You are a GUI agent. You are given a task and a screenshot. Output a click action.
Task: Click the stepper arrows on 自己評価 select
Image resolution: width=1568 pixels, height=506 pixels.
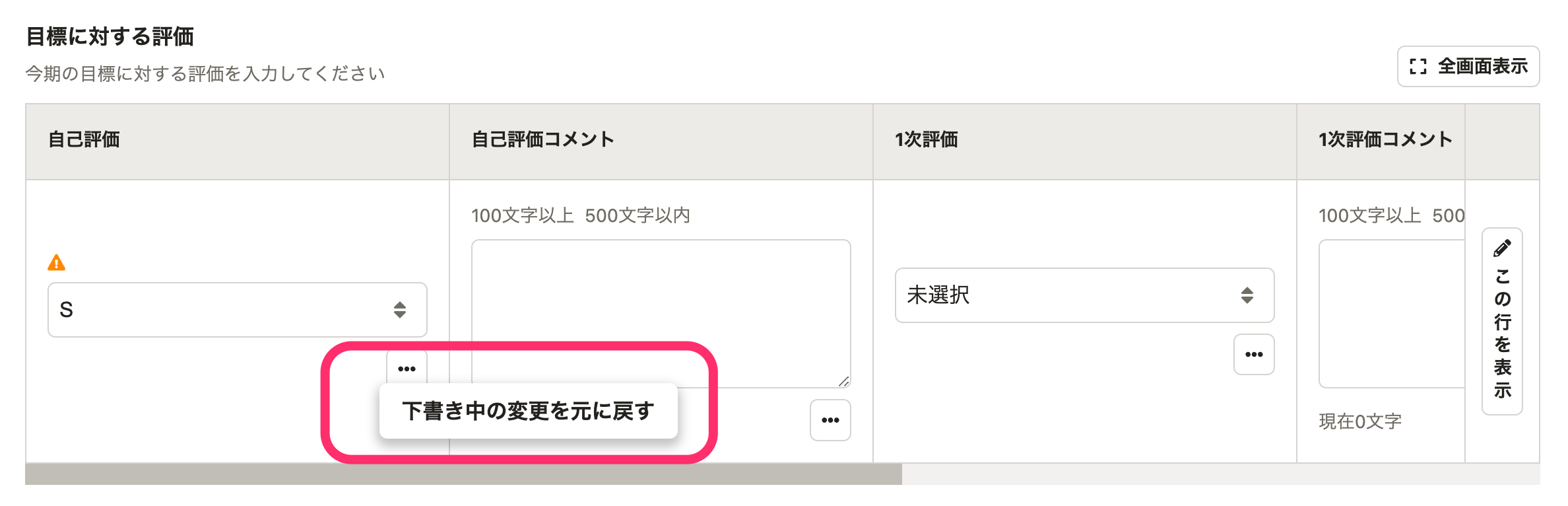pyautogui.click(x=400, y=310)
